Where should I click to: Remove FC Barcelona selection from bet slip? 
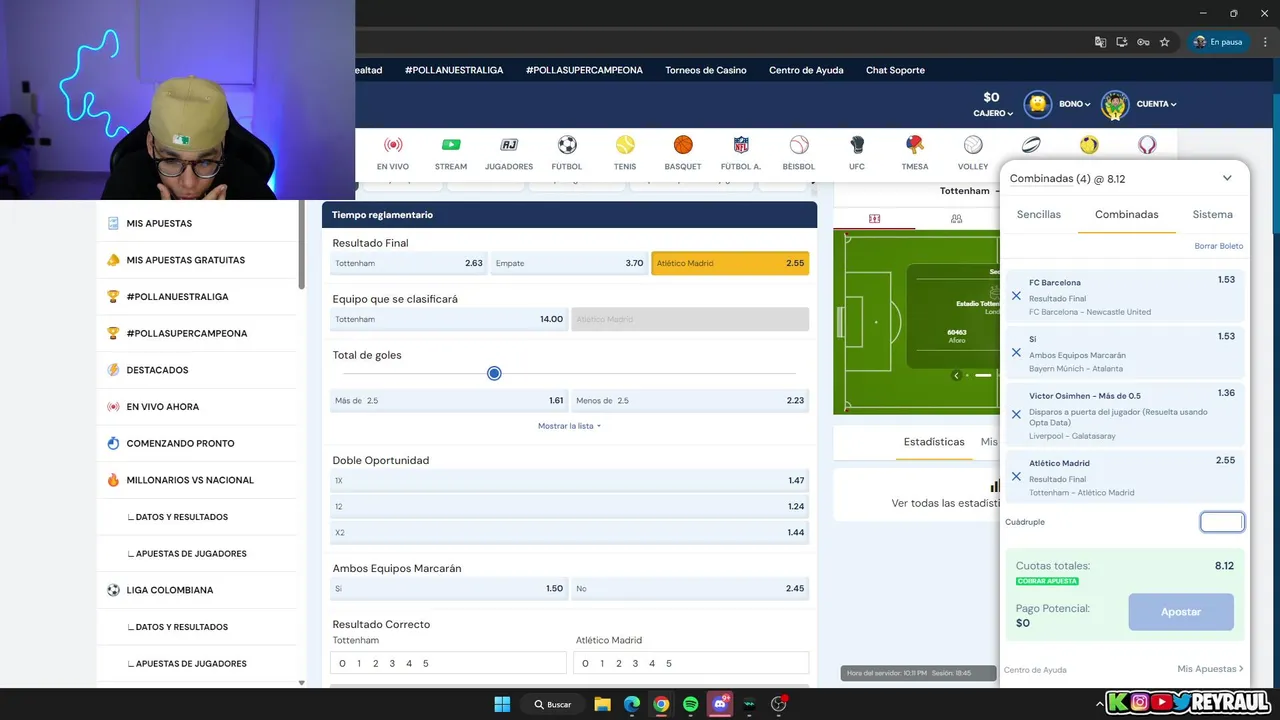coord(1016,296)
